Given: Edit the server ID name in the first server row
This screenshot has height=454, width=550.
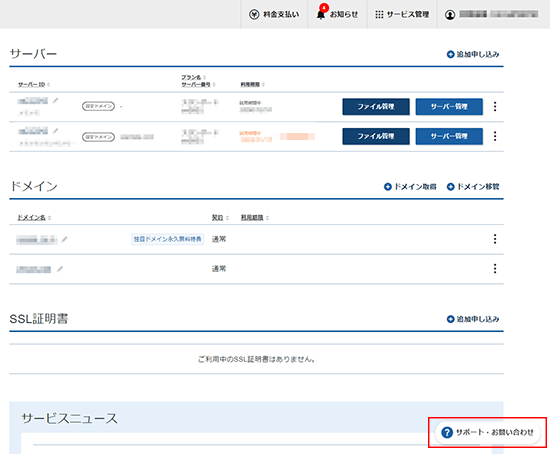Looking at the screenshot, I should 55,101.
